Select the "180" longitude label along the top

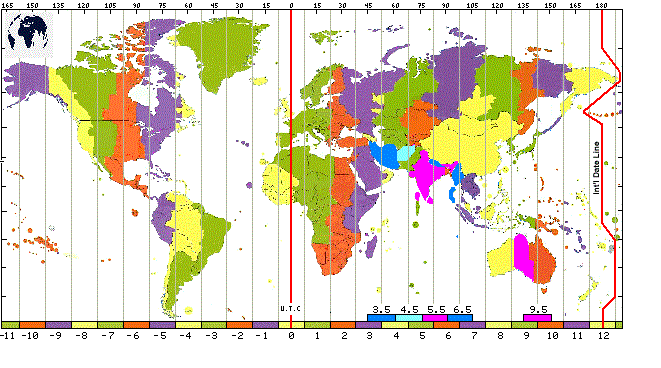(602, 6)
